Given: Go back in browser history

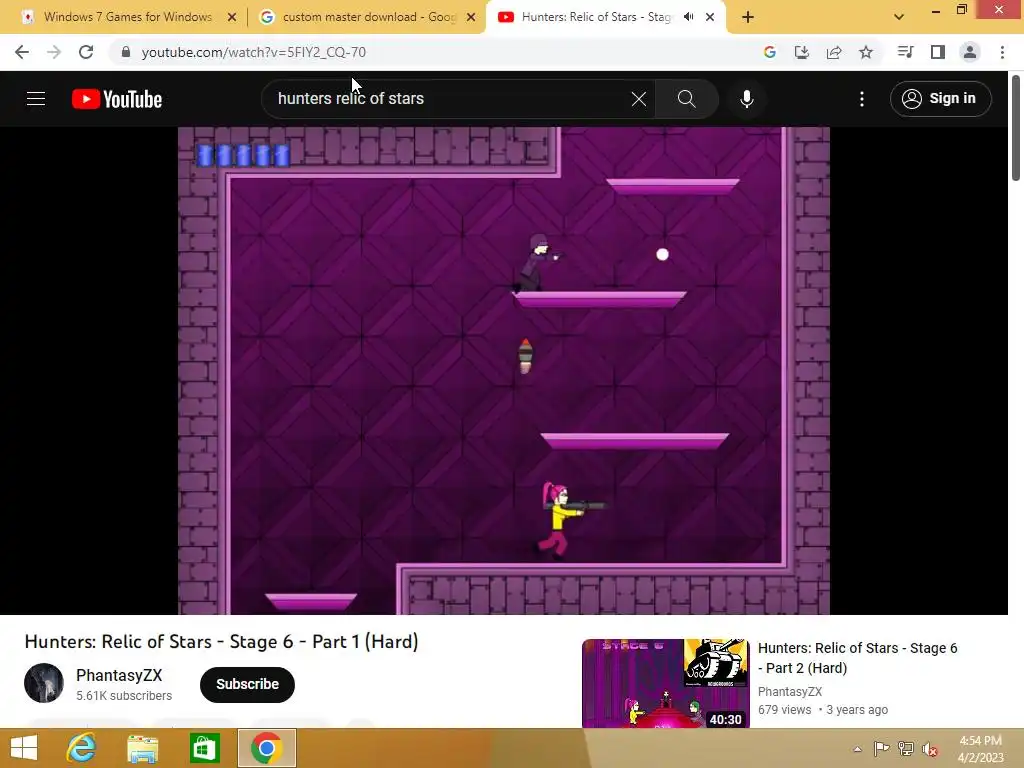Looking at the screenshot, I should (x=22, y=52).
